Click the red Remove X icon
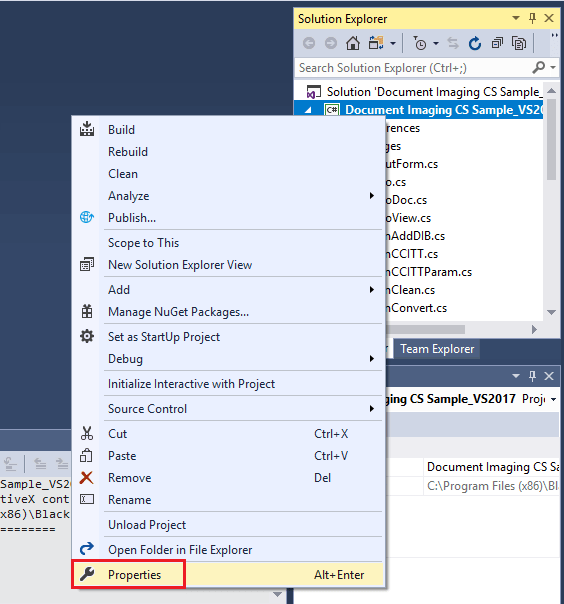This screenshot has width=564, height=604. pos(86,478)
